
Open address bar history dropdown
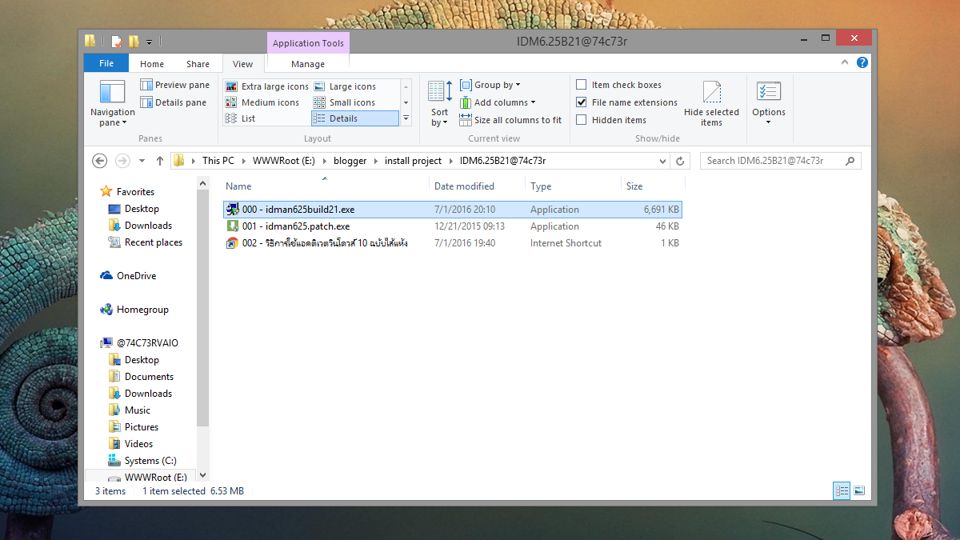pyautogui.click(x=662, y=161)
